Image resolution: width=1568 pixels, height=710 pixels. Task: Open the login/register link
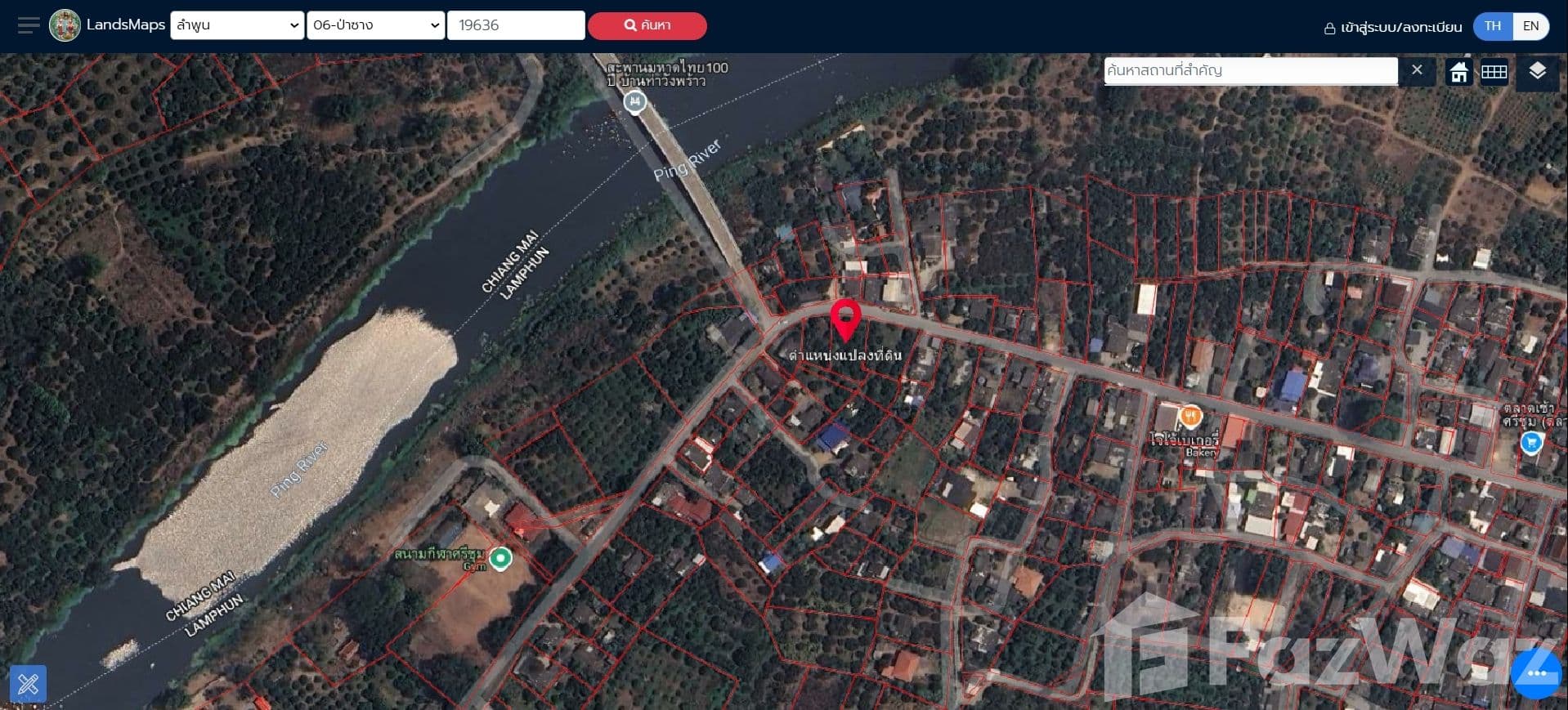click(1393, 27)
